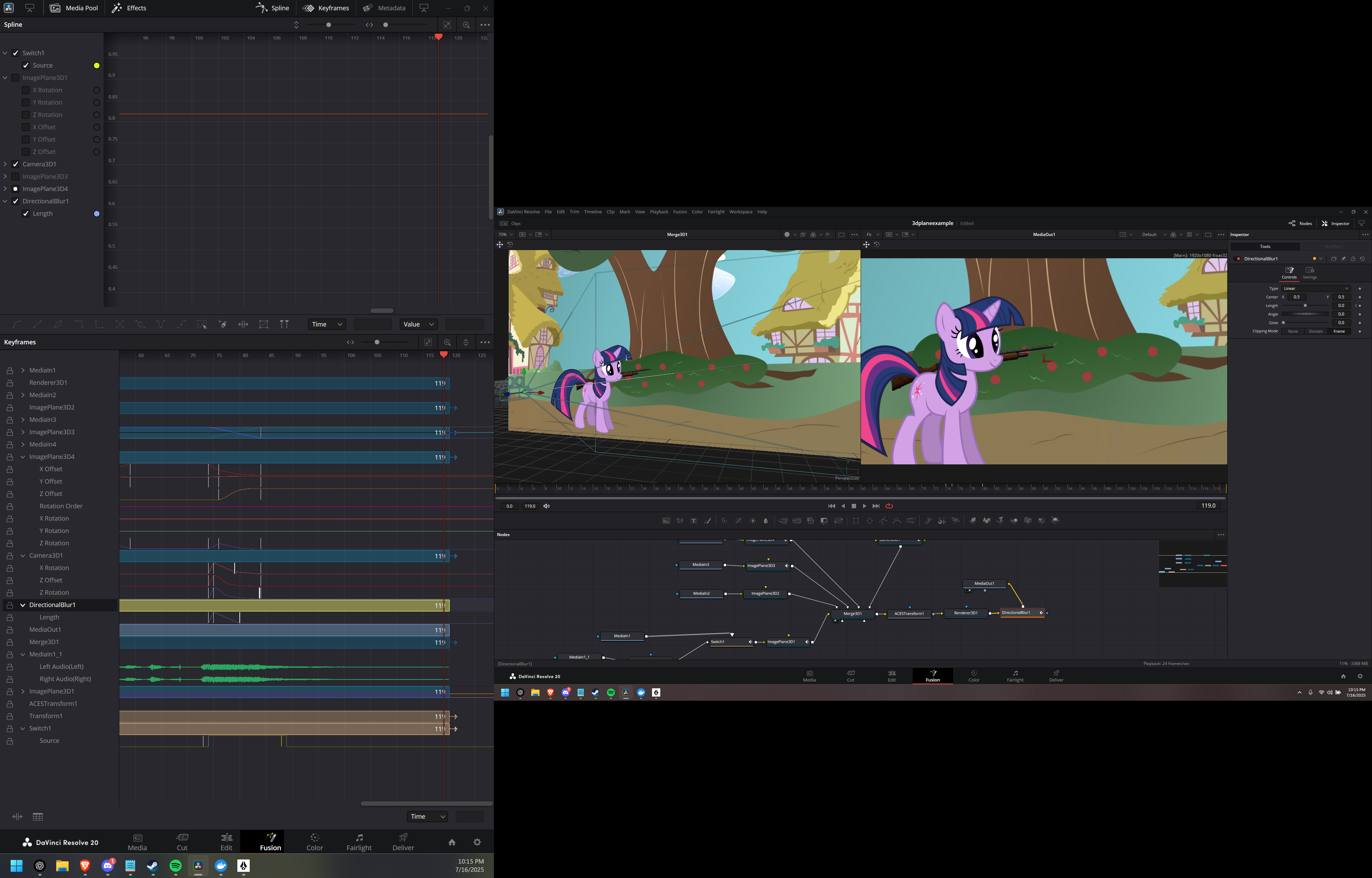Click the Center X value field

click(1297, 297)
